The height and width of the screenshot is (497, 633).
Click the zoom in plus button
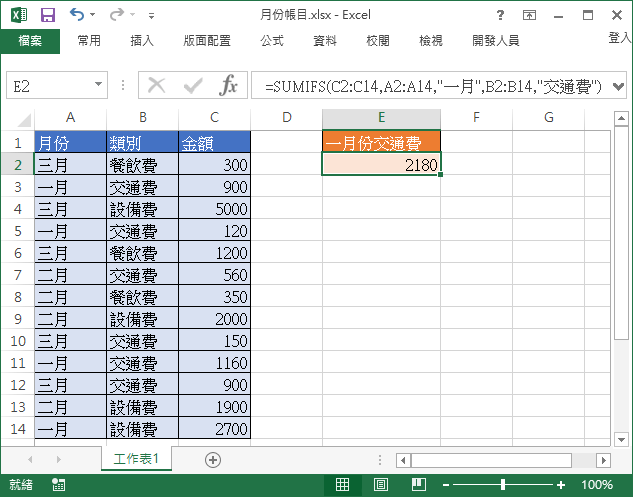point(561,485)
